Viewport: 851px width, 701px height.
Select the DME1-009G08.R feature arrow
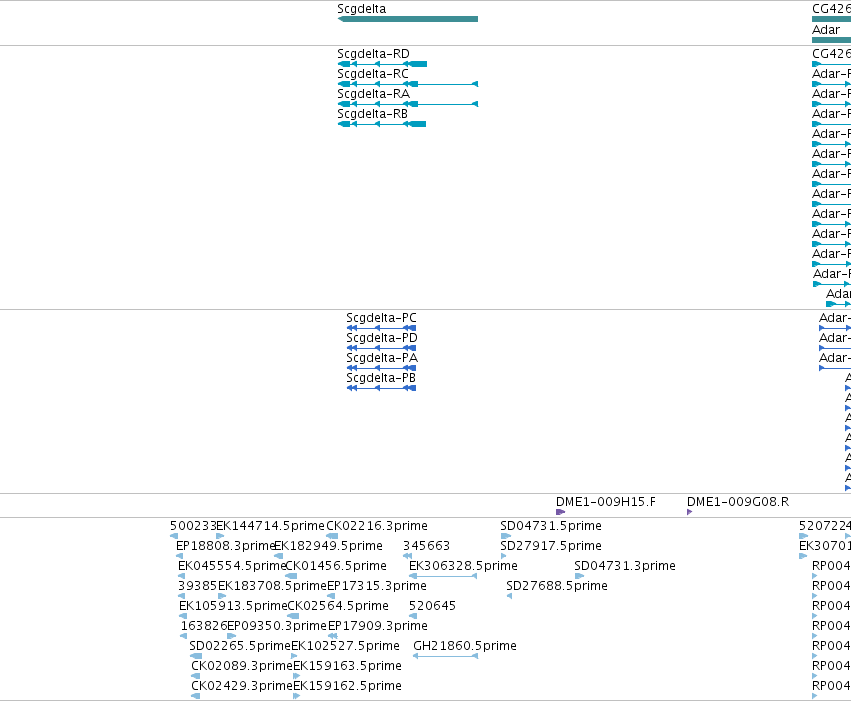[690, 512]
